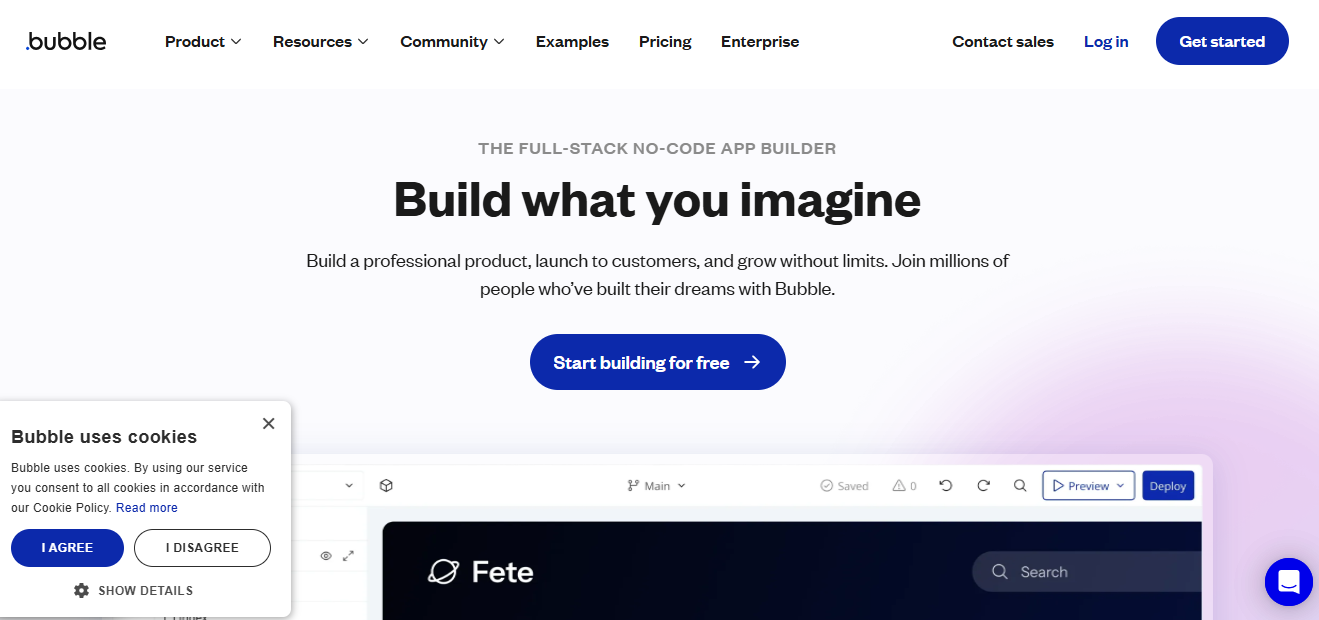Click the redo arrow icon in editor

pos(983,486)
